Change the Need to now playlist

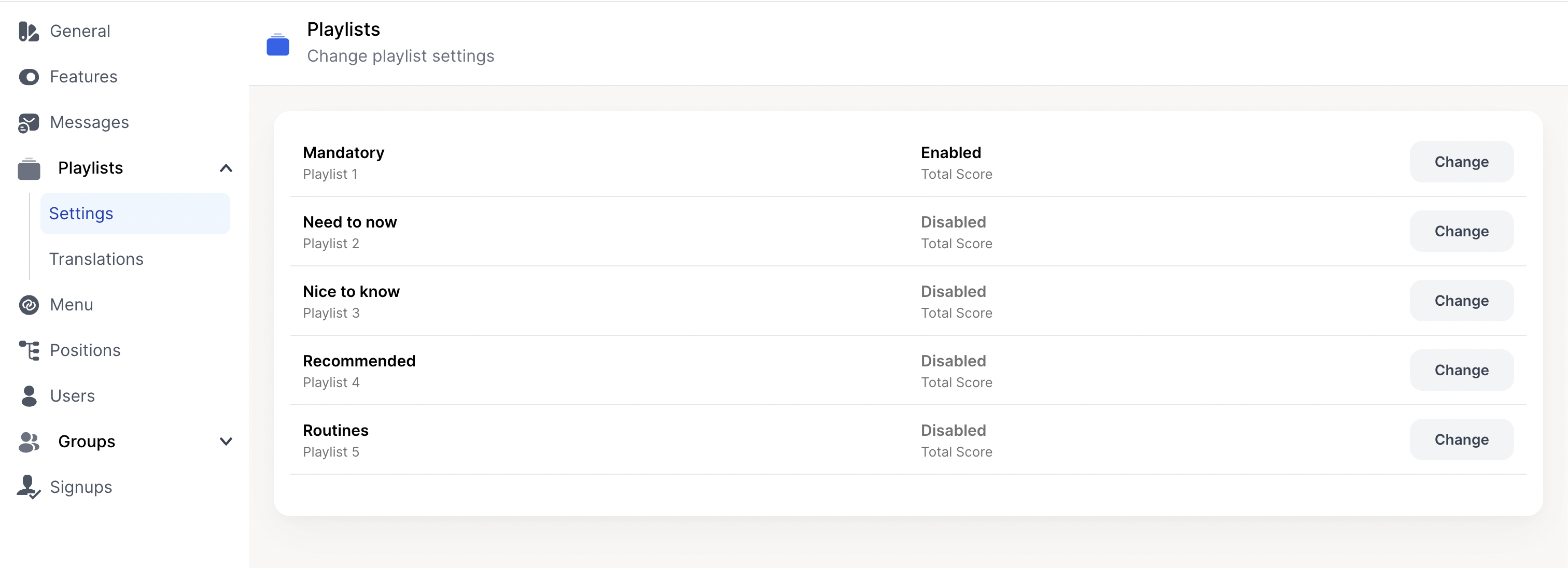coord(1461,231)
